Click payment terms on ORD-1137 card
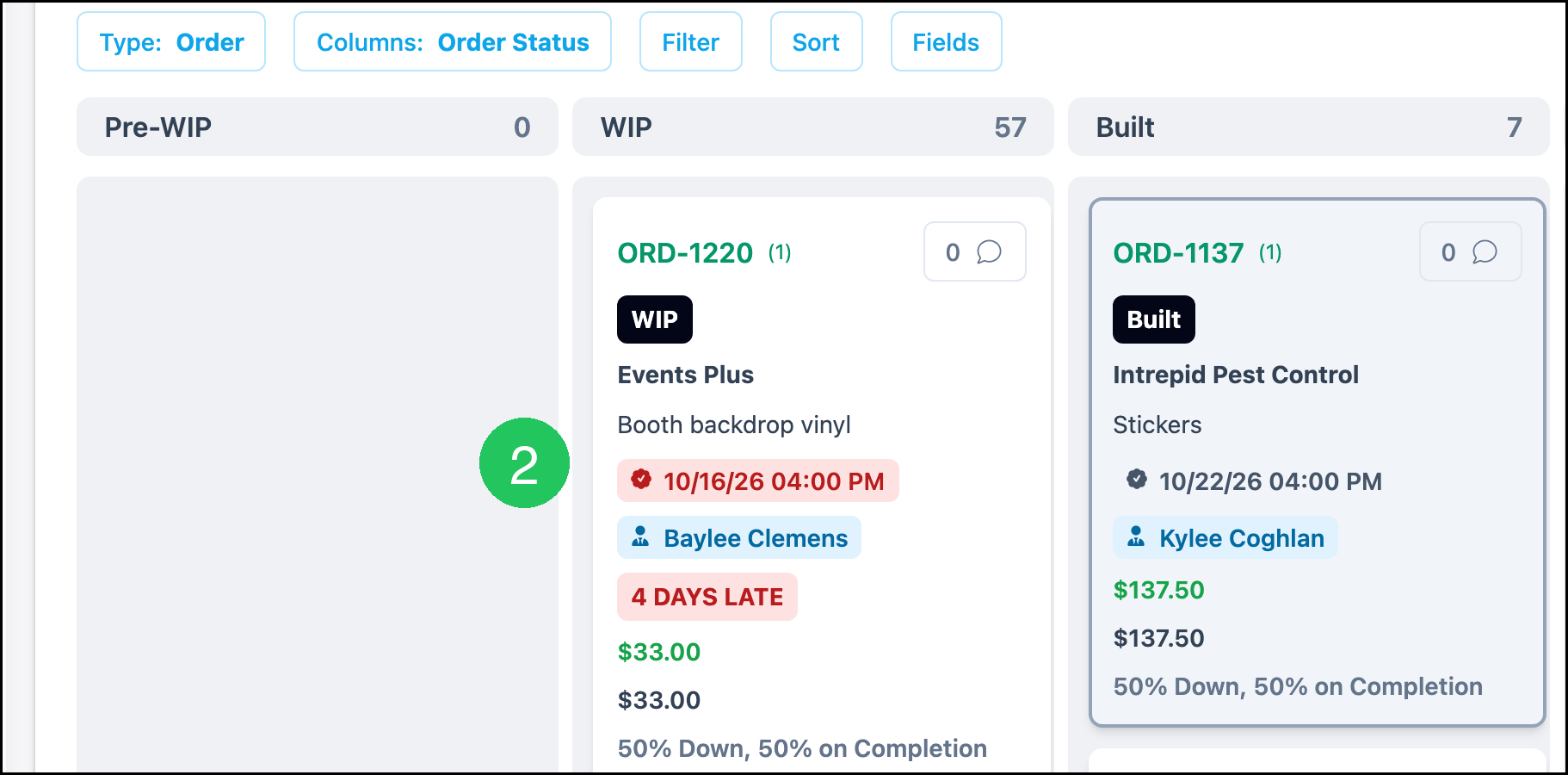Screen dimensions: 1568x775 click(x=1298, y=686)
